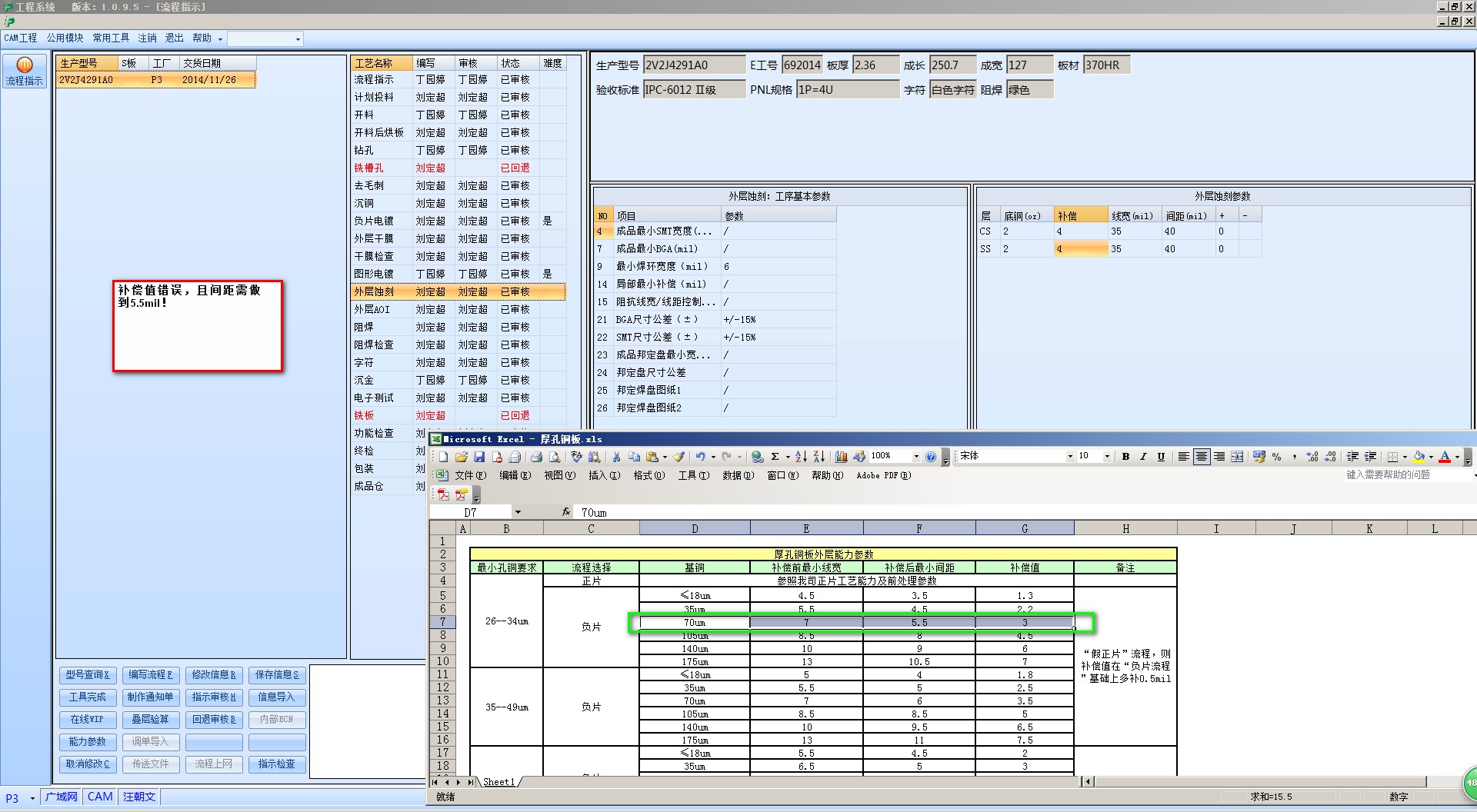
Task: Switch to the Sheet1 tab
Action: pyautogui.click(x=498, y=782)
